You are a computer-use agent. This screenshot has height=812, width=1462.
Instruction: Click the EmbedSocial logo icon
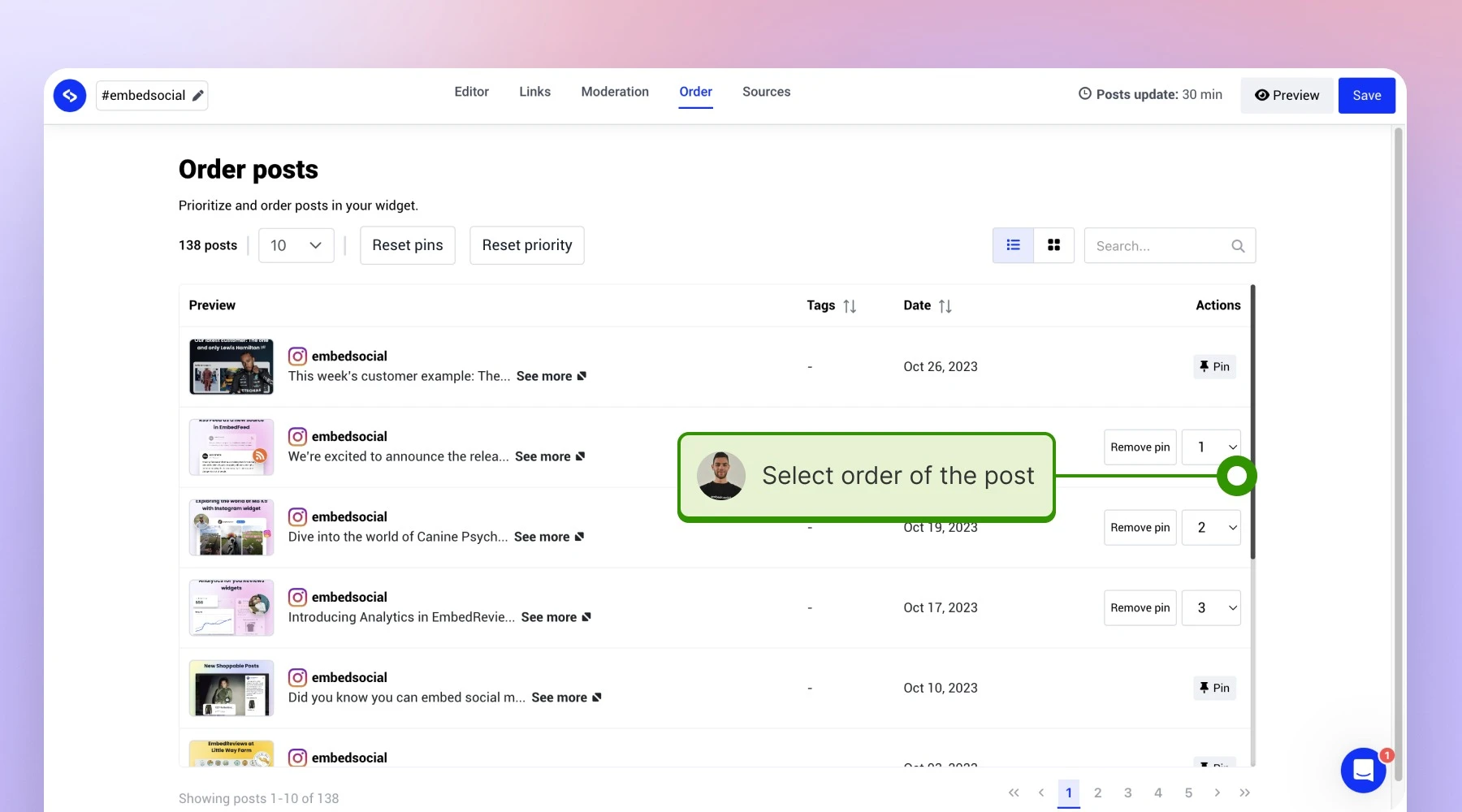(70, 96)
